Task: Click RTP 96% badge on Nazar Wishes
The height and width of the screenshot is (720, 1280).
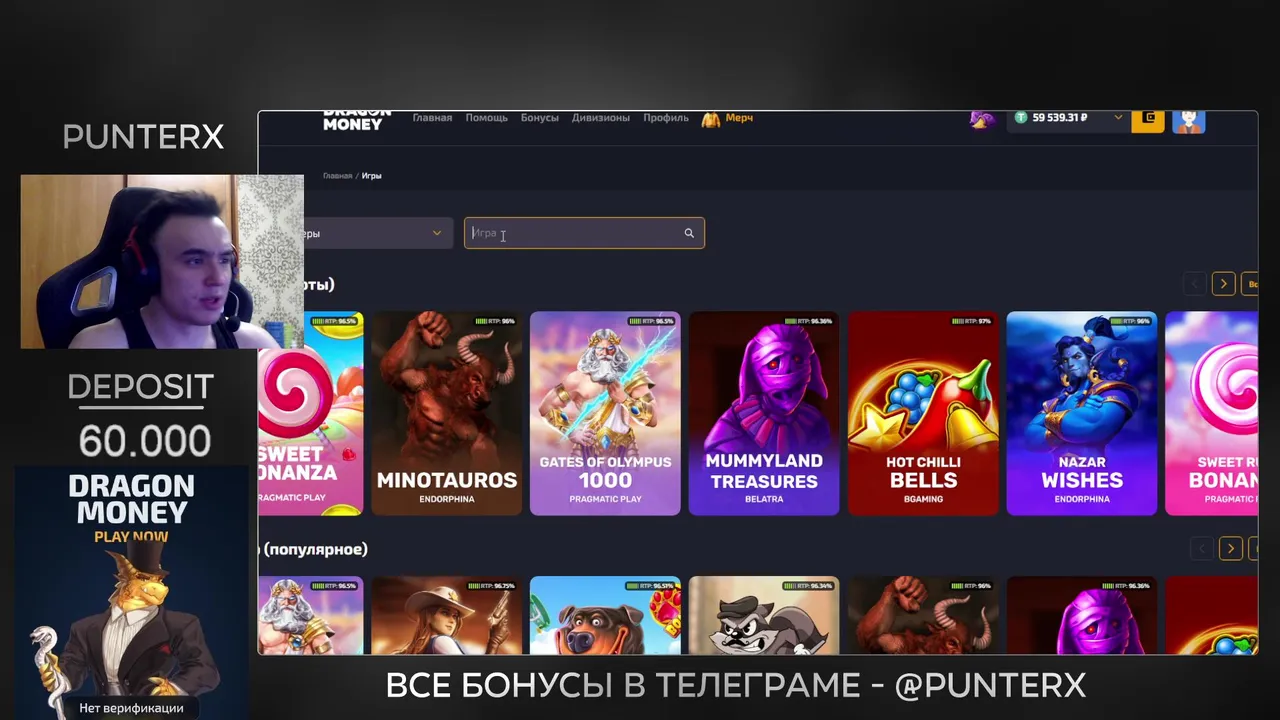Action: [x=1130, y=321]
